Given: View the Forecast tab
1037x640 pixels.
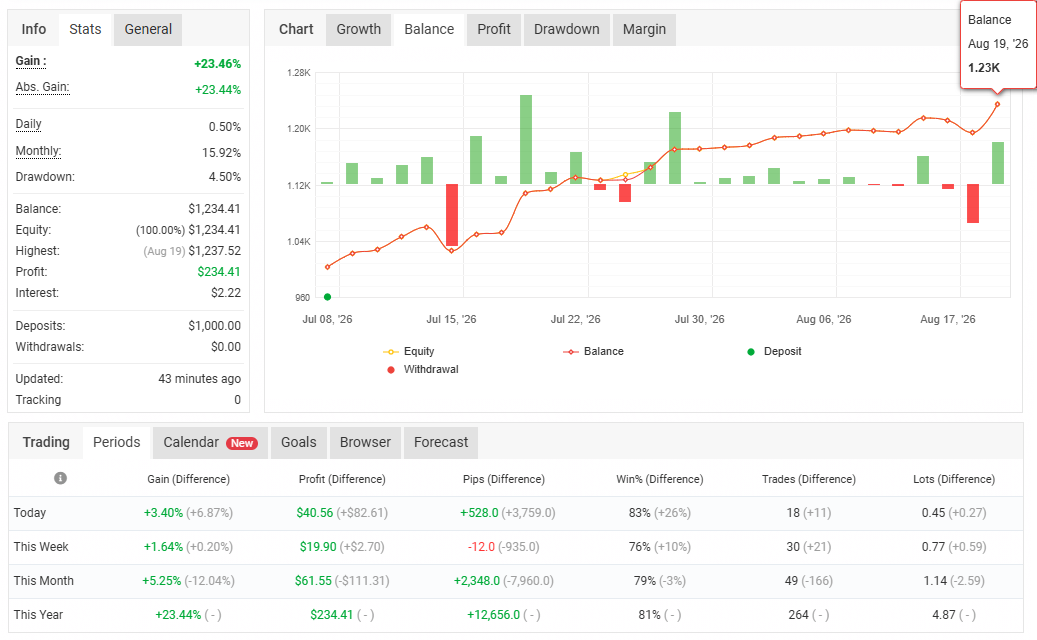Looking at the screenshot, I should [x=441, y=442].
